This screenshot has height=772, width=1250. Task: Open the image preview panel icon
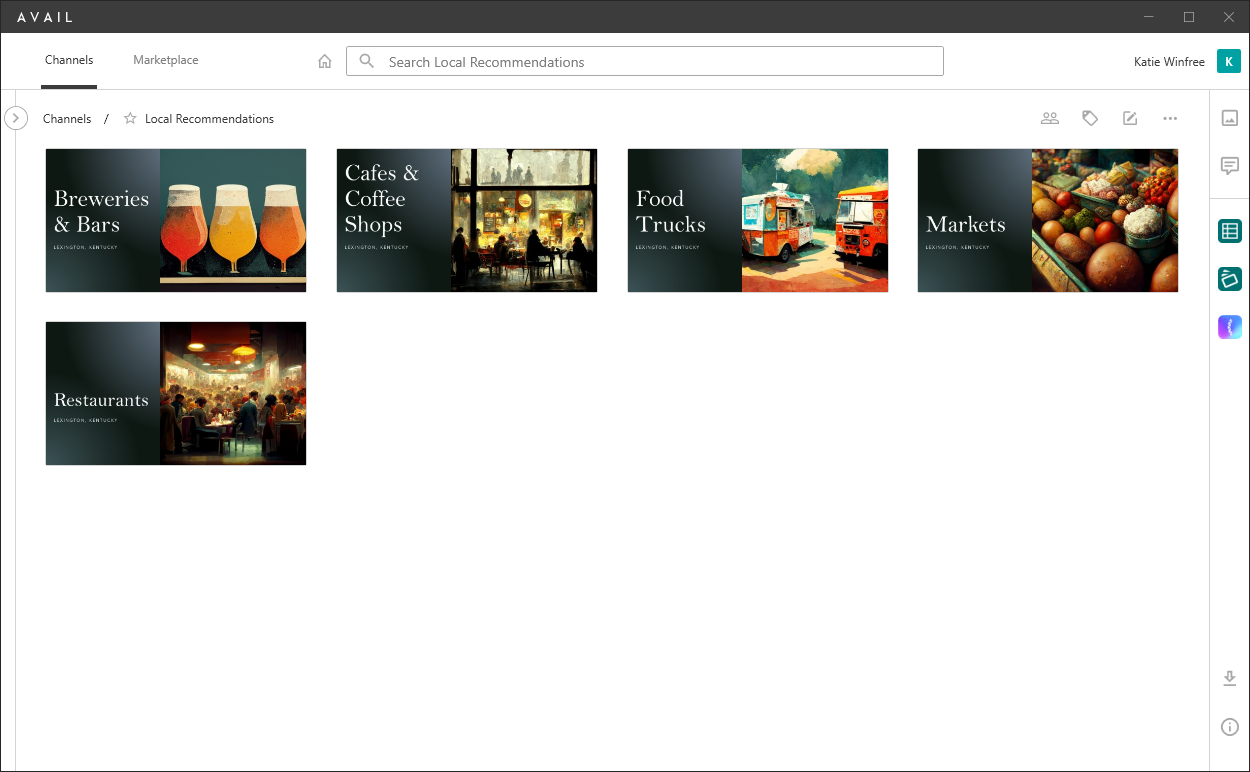pos(1230,118)
